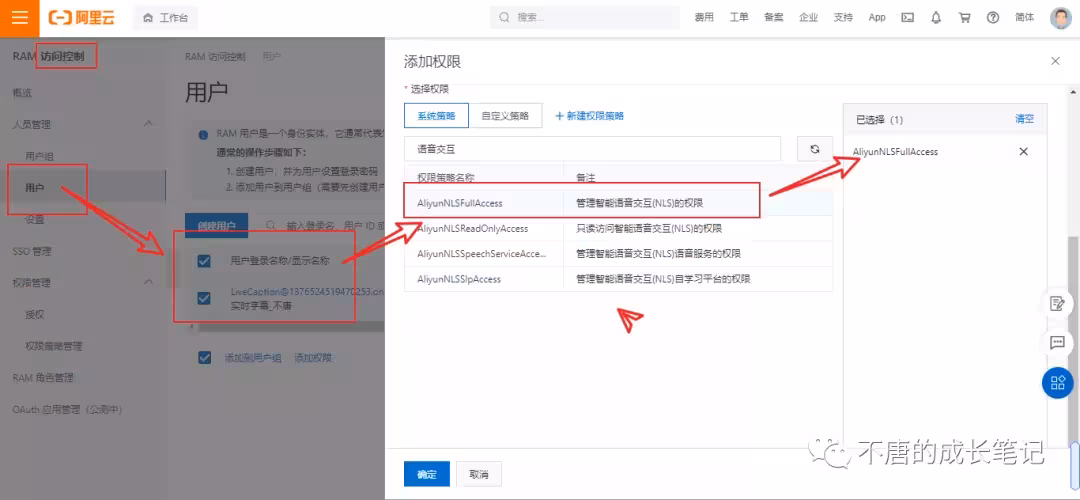Open the hamburger navigation menu

[x=20, y=18]
